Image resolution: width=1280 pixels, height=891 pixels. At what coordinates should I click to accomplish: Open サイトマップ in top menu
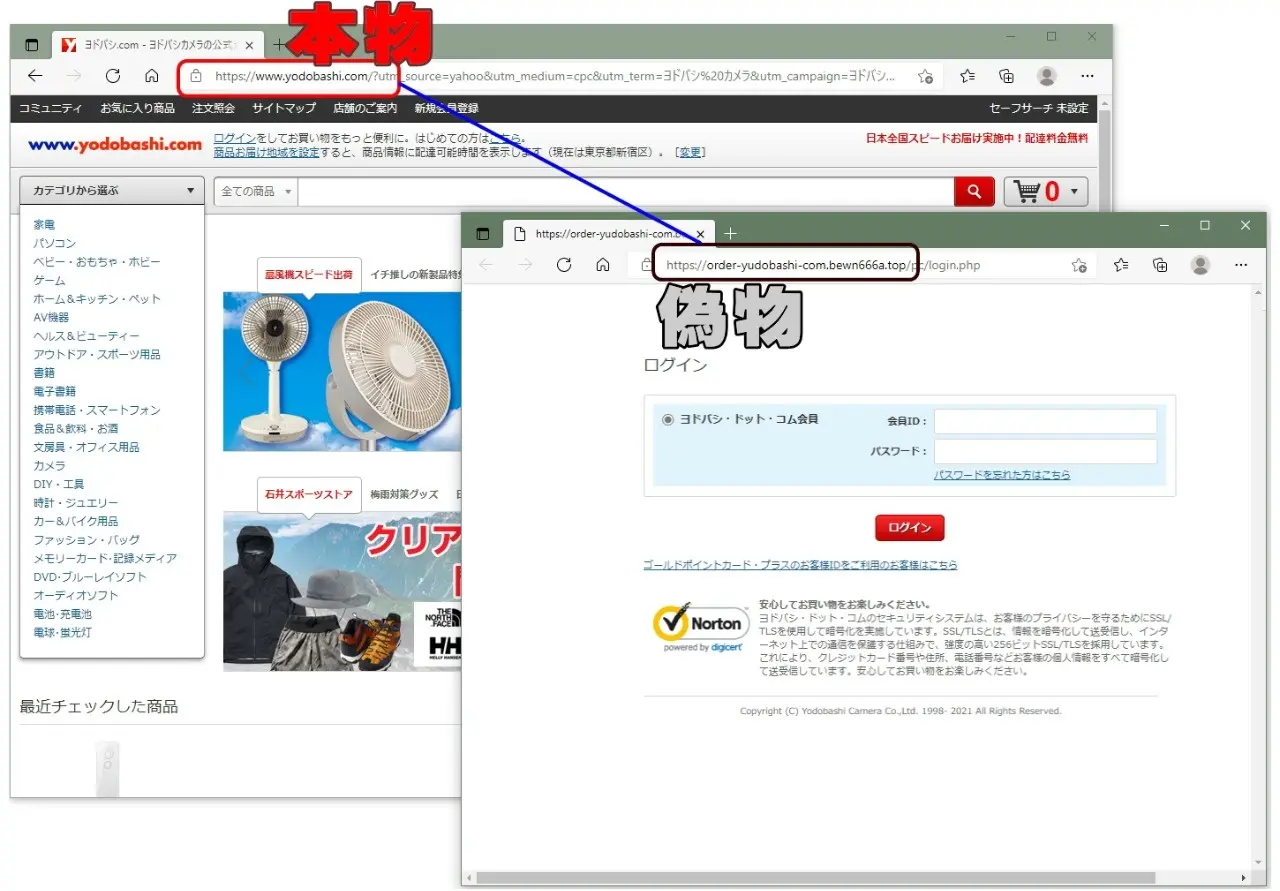pyautogui.click(x=284, y=108)
